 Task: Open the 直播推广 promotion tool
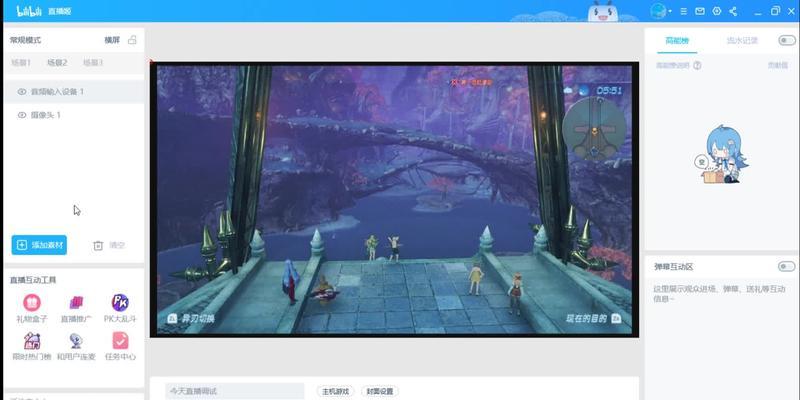click(x=76, y=309)
